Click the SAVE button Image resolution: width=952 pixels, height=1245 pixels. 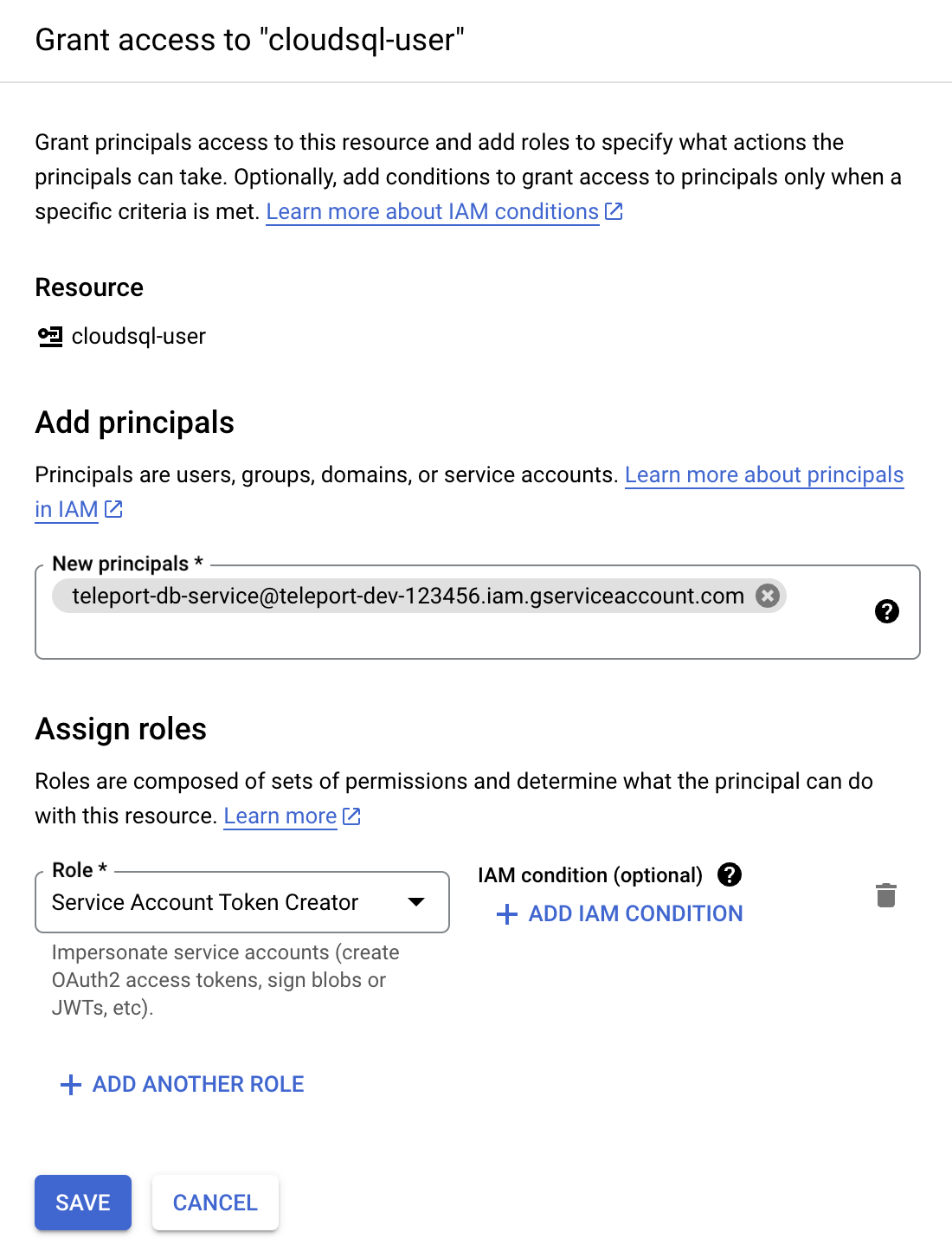click(82, 1203)
